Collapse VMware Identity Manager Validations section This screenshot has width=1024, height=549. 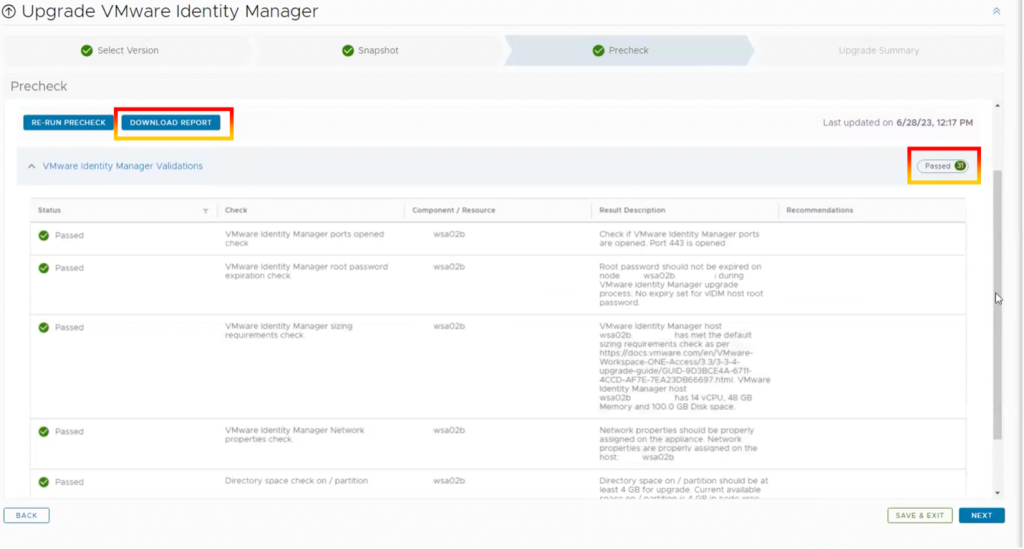pos(31,166)
